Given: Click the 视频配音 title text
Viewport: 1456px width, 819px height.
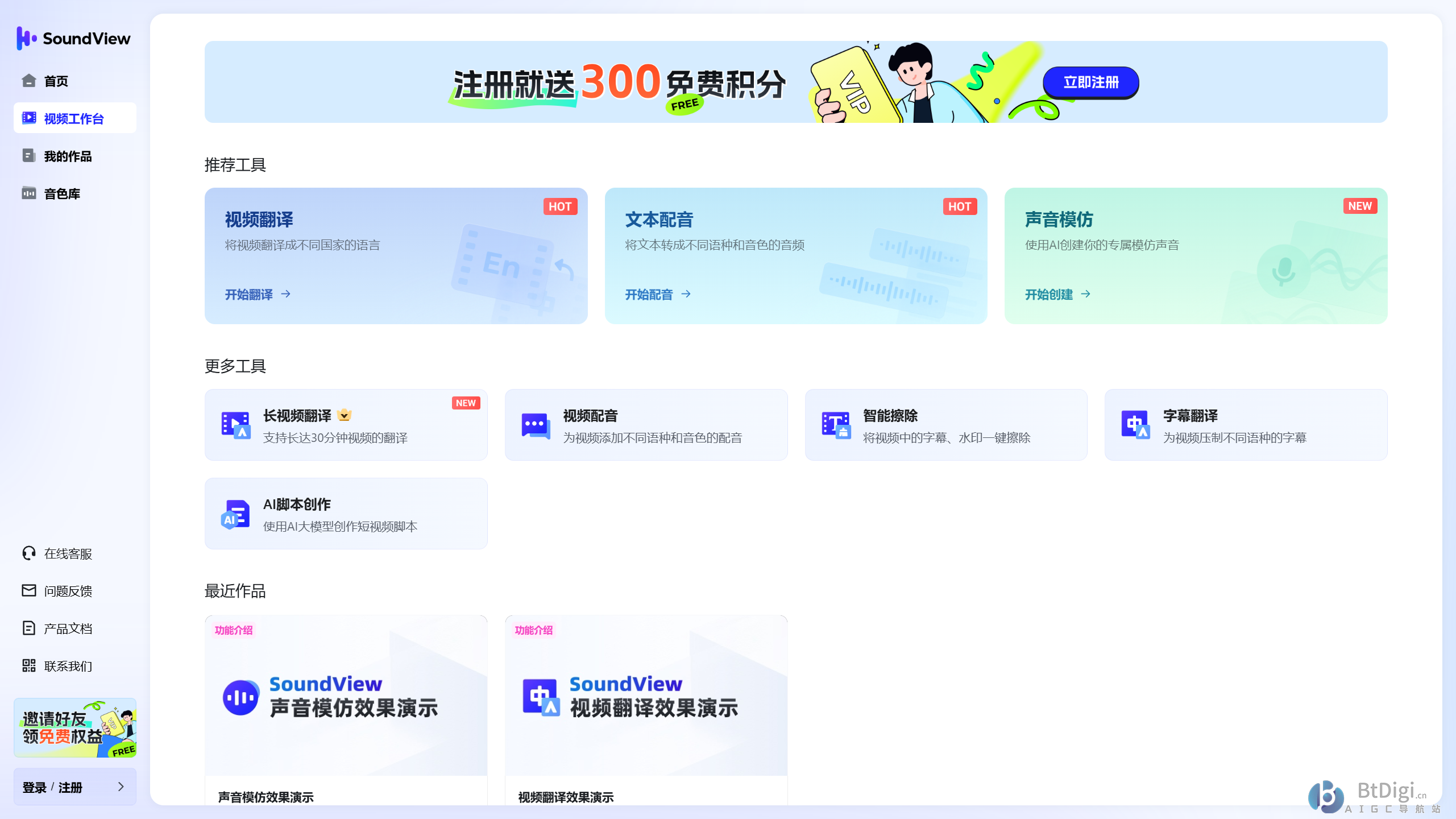Looking at the screenshot, I should (590, 416).
